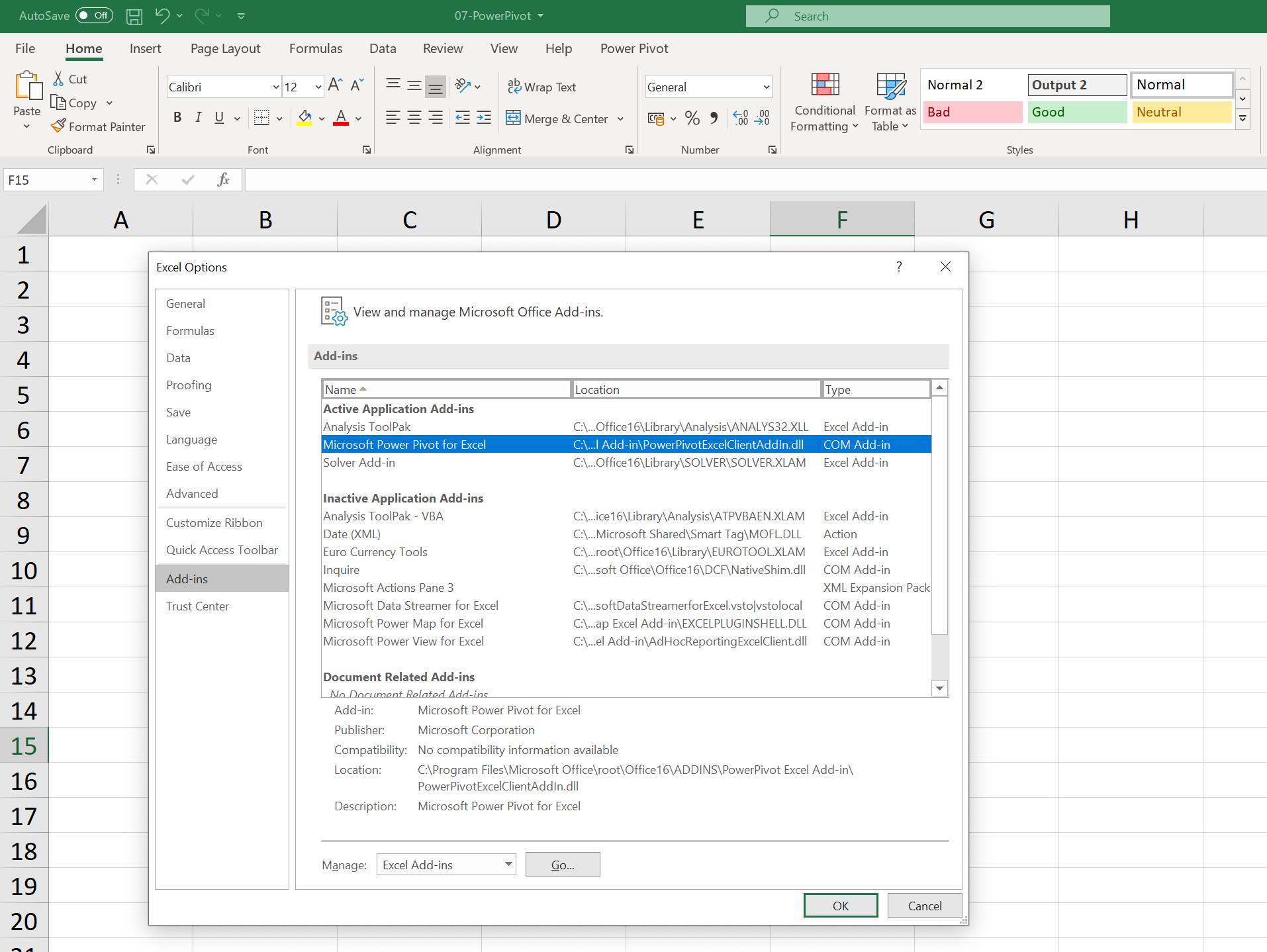The width and height of the screenshot is (1267, 952).
Task: Click Wrap Text button
Action: click(541, 87)
